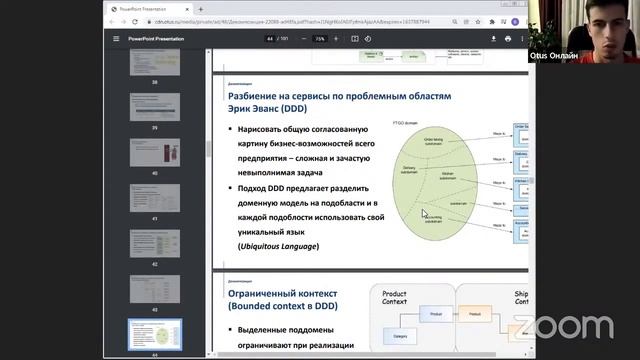The height and width of the screenshot is (360, 640).
Task: Click the total page count '101'
Action: point(284,39)
